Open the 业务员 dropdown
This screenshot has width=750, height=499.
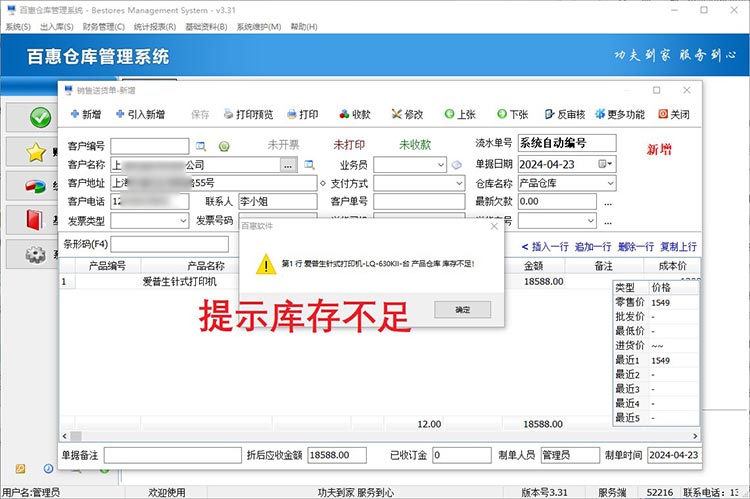[x=441, y=165]
